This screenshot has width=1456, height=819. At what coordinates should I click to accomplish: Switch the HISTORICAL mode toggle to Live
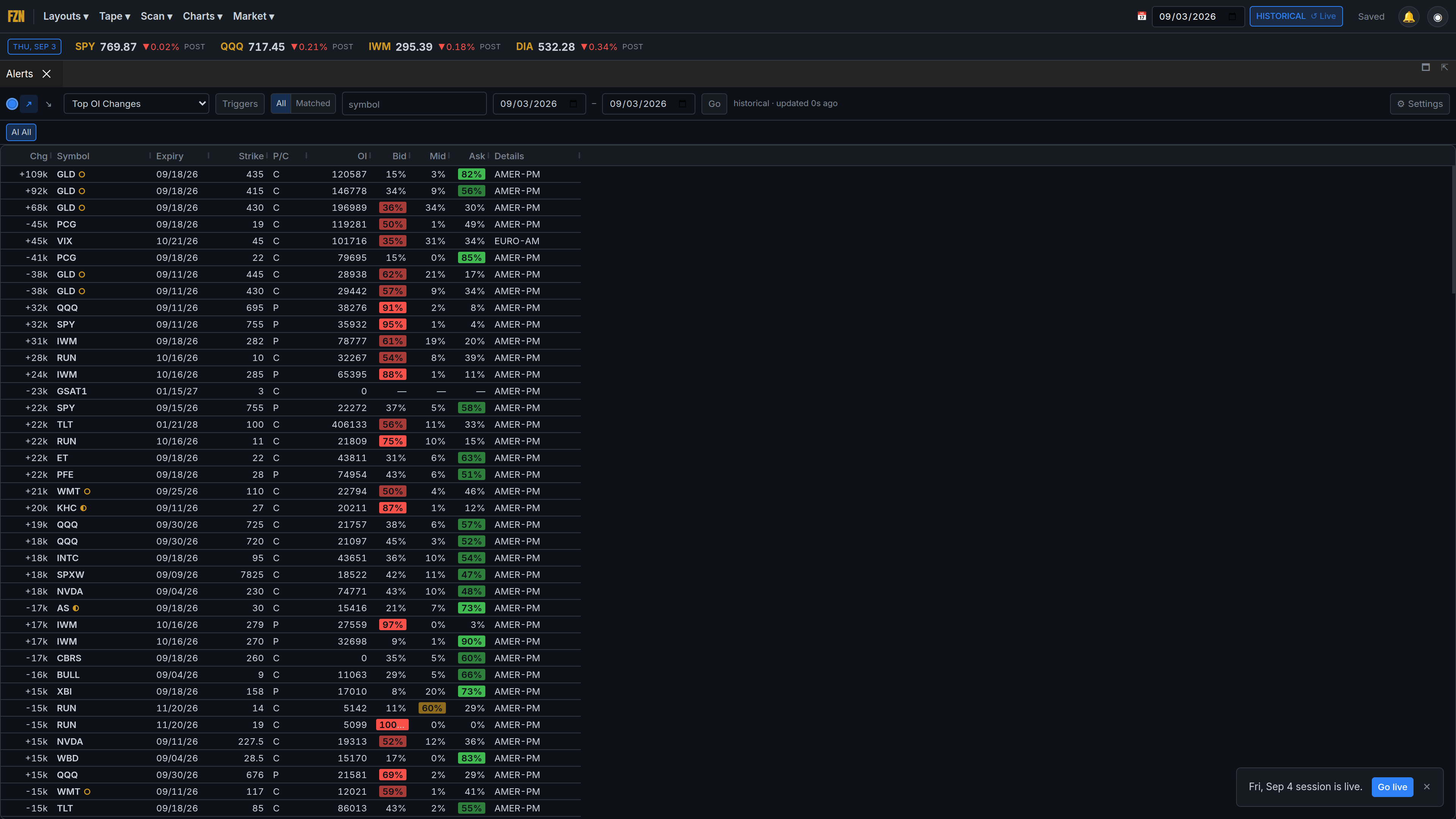pyautogui.click(x=1323, y=16)
